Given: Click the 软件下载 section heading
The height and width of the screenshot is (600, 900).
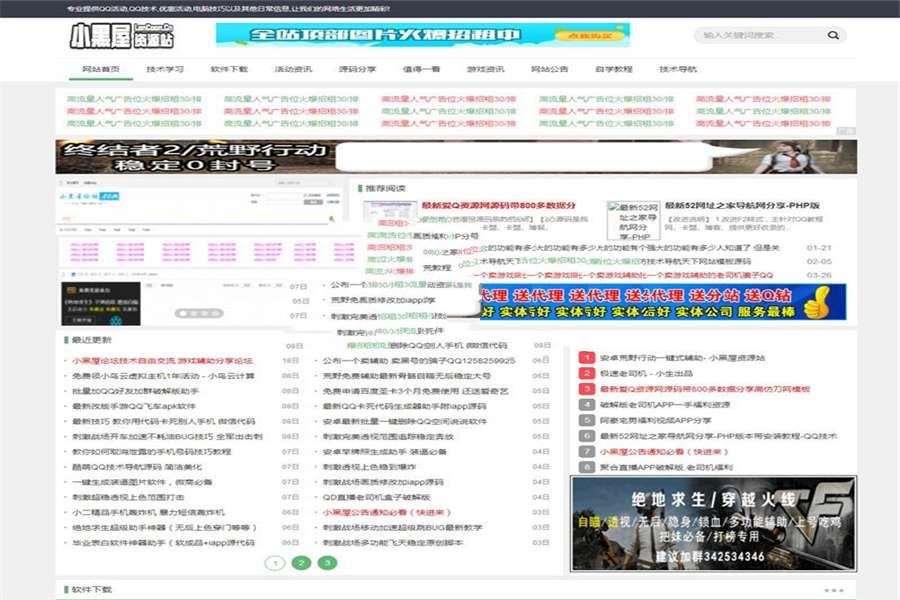Looking at the screenshot, I should pos(91,590).
